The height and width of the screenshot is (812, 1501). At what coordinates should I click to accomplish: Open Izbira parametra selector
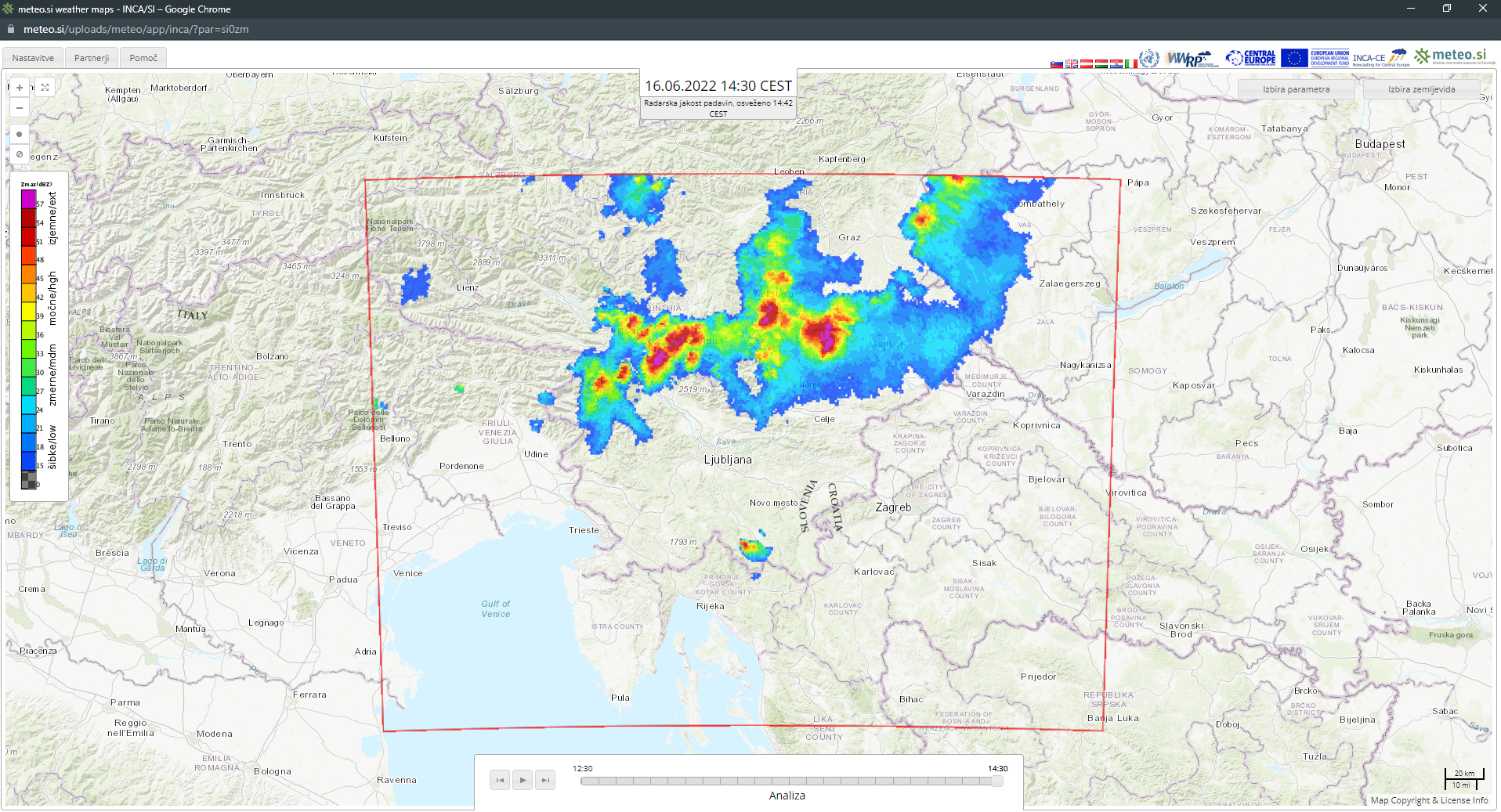[1296, 89]
